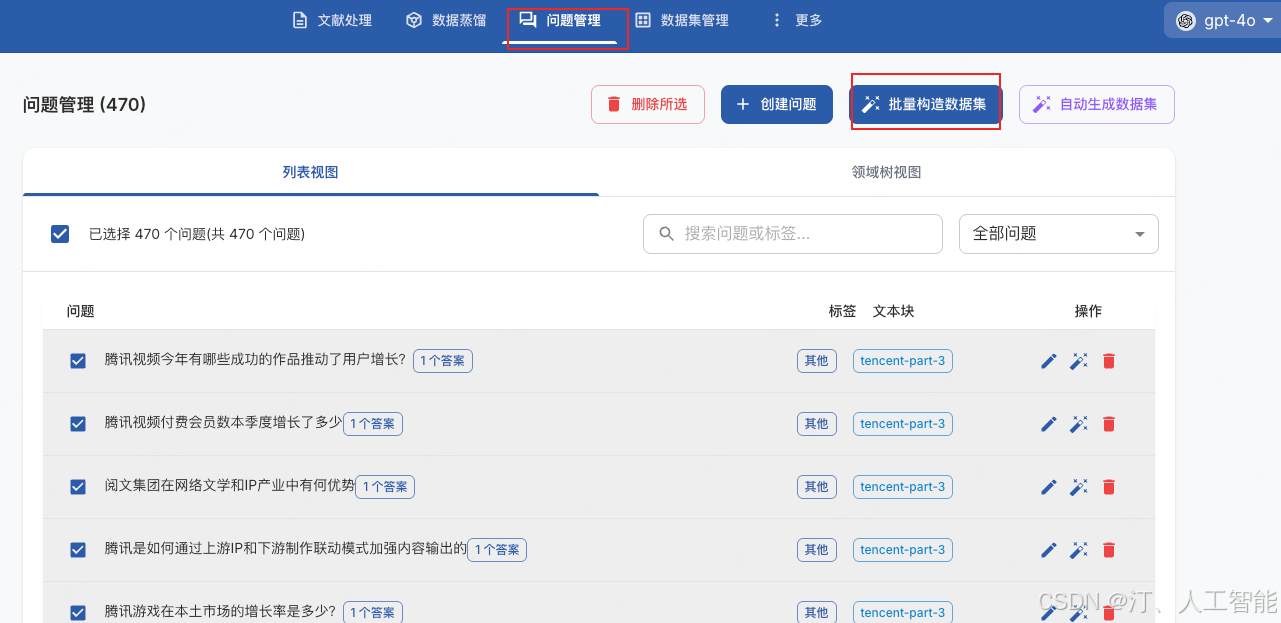The width and height of the screenshot is (1281, 623).
Task: Click the 更多 three-dot icon
Action: tap(777, 20)
